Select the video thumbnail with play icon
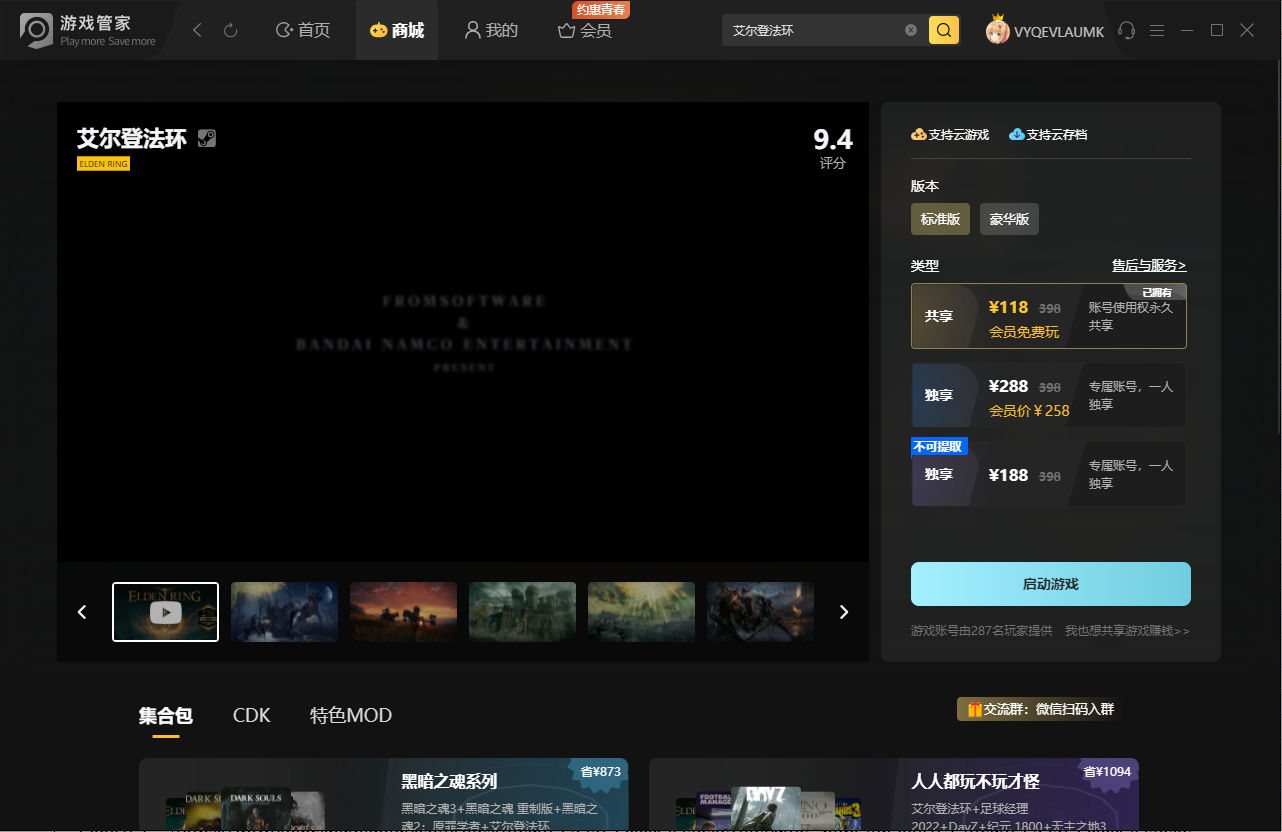Screen dimensions: 1282x832 pyautogui.click(x=165, y=612)
